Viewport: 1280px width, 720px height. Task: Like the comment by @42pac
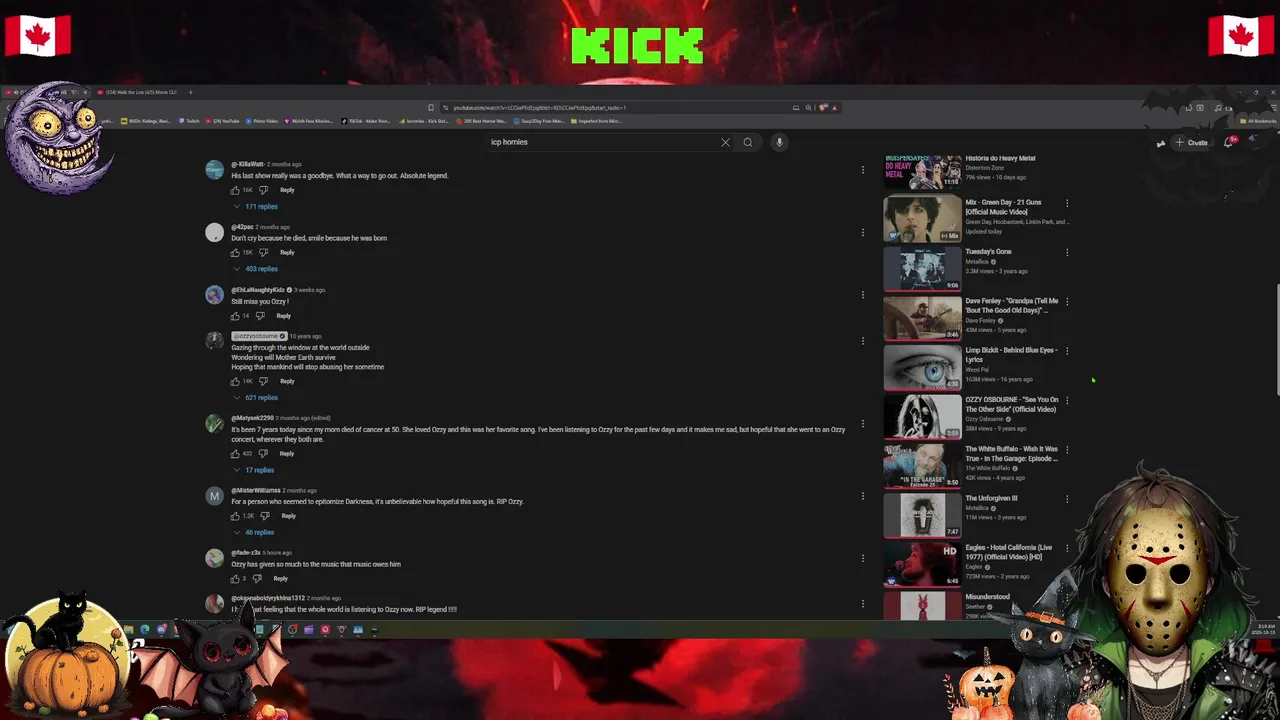[x=236, y=253]
